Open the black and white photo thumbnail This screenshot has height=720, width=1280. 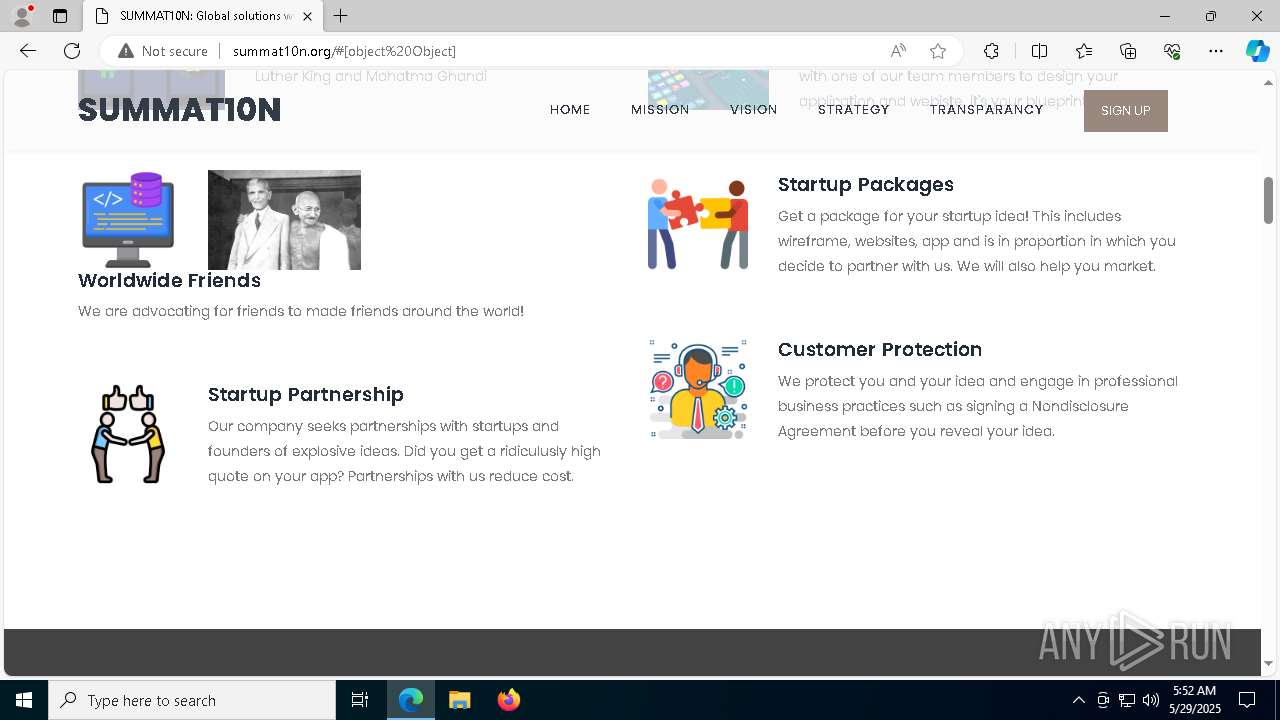(x=284, y=220)
